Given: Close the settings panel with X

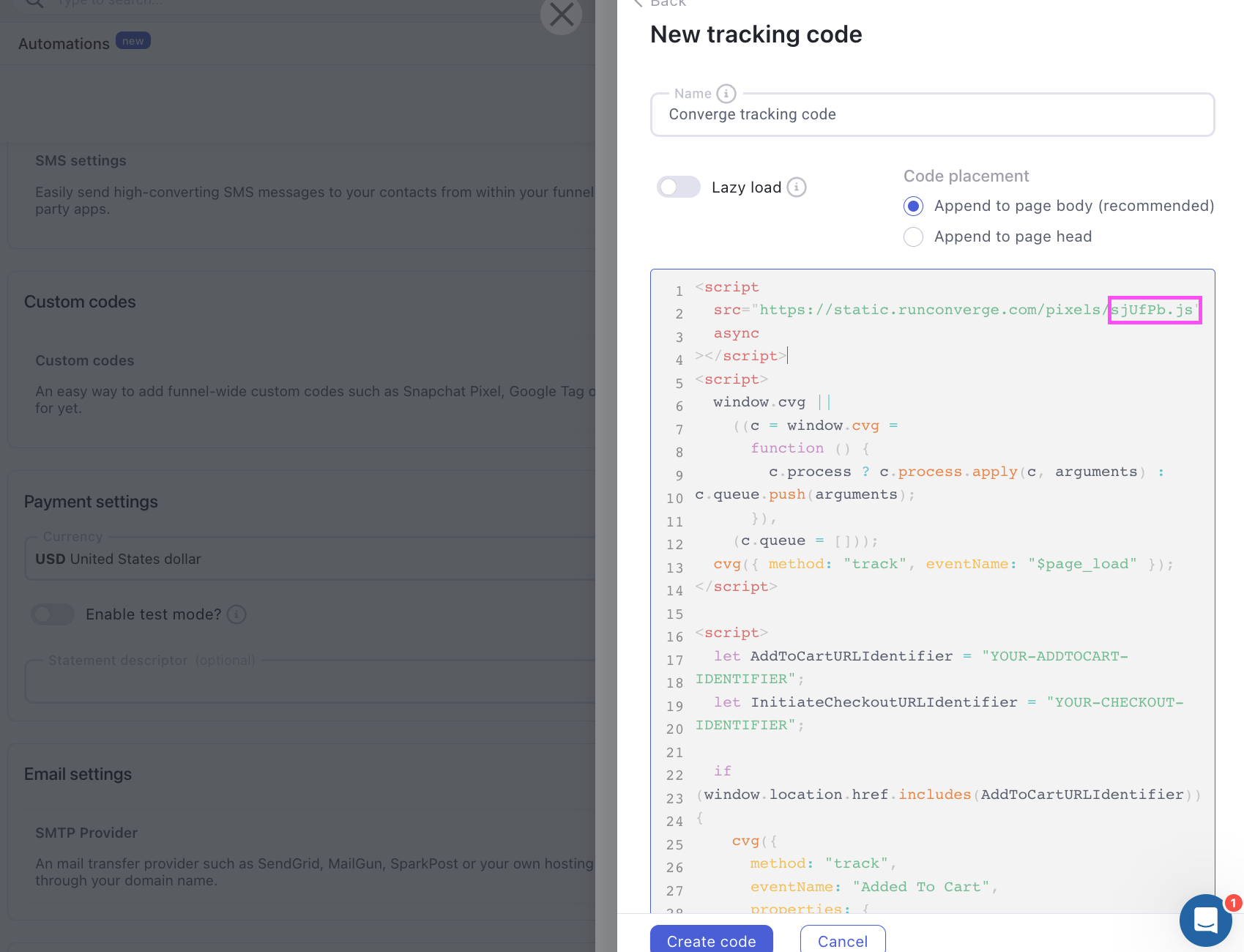Looking at the screenshot, I should [562, 14].
